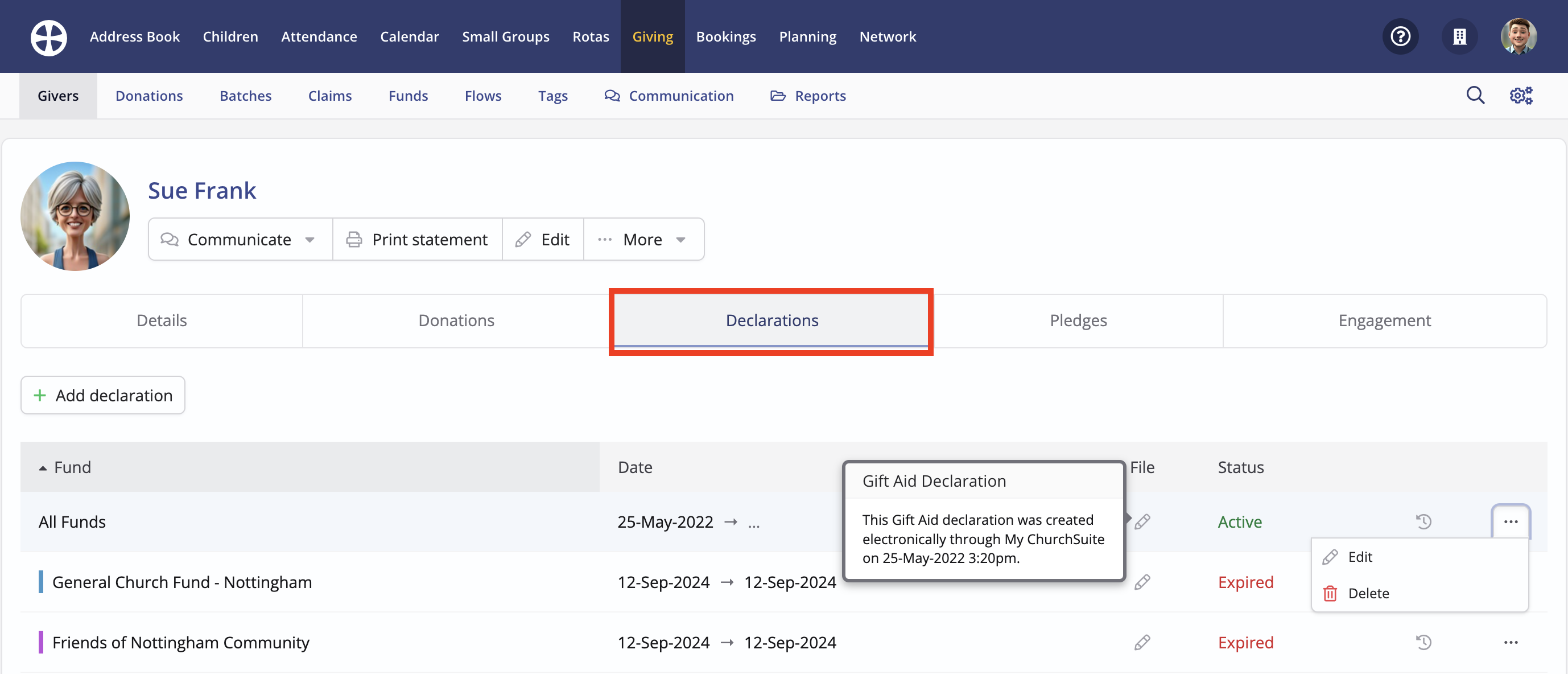
Task: Click the Add declaration button
Action: coord(103,395)
